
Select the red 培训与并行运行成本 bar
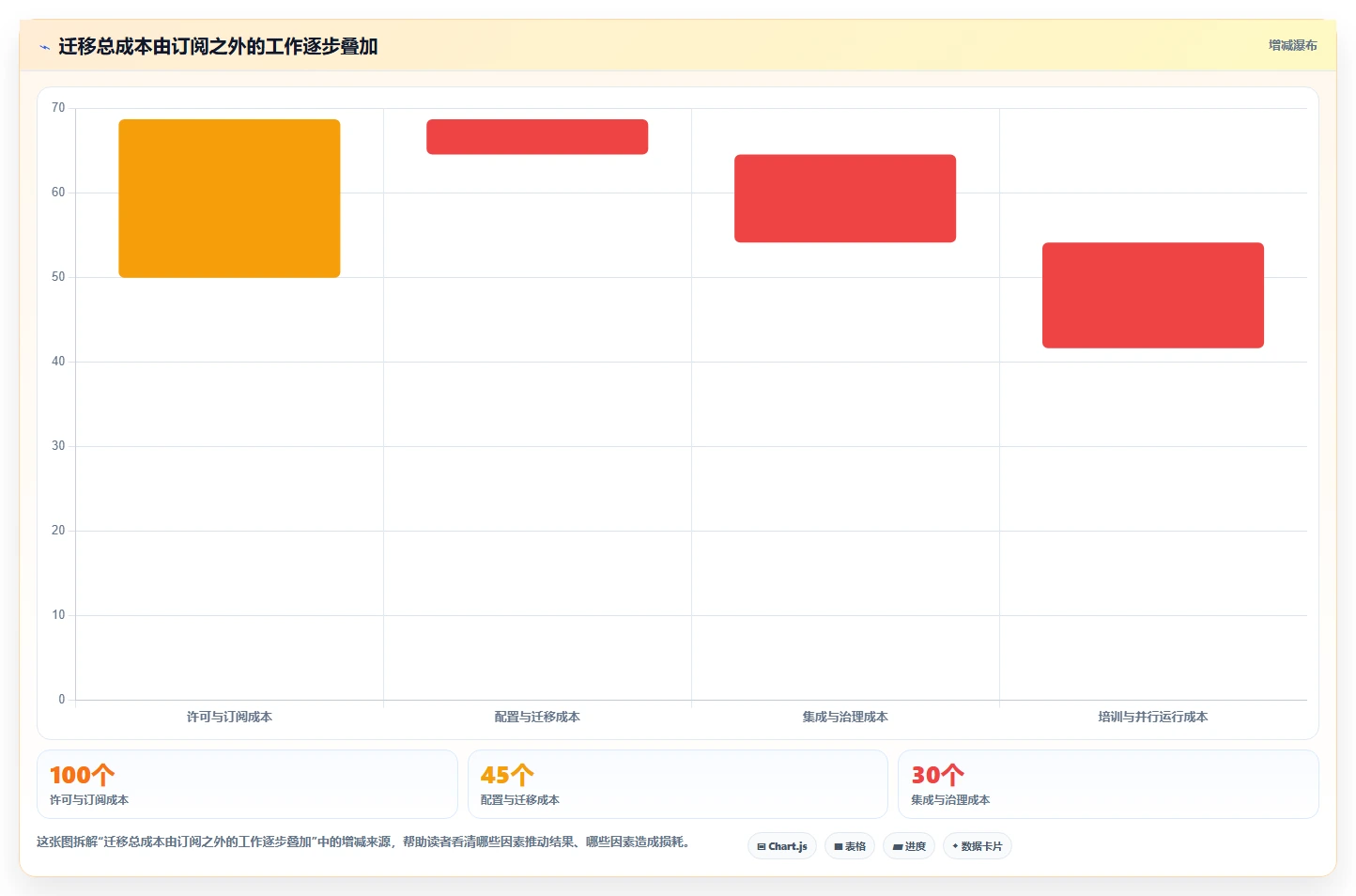[x=1153, y=295]
